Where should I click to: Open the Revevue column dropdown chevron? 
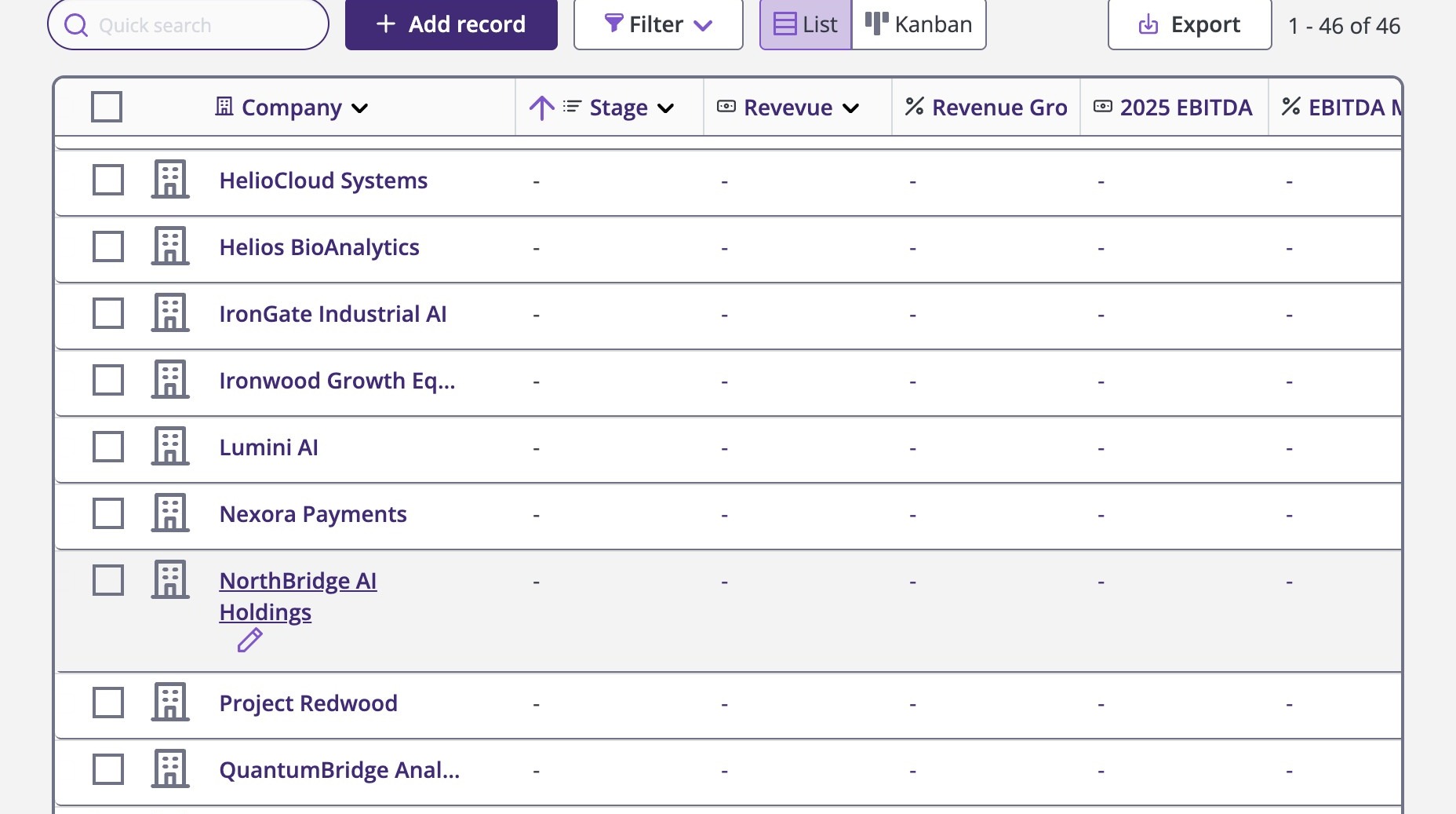tap(851, 108)
